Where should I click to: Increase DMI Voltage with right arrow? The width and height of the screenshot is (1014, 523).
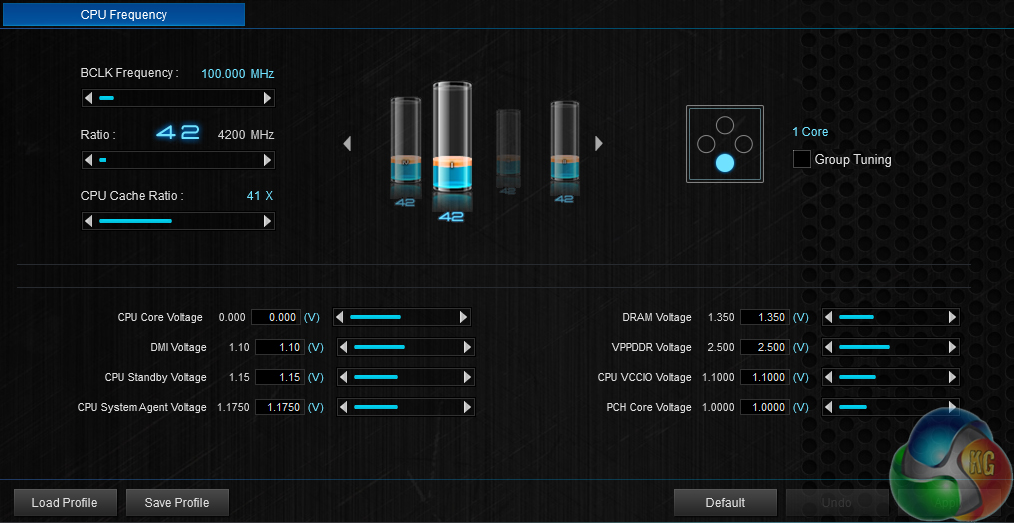467,347
